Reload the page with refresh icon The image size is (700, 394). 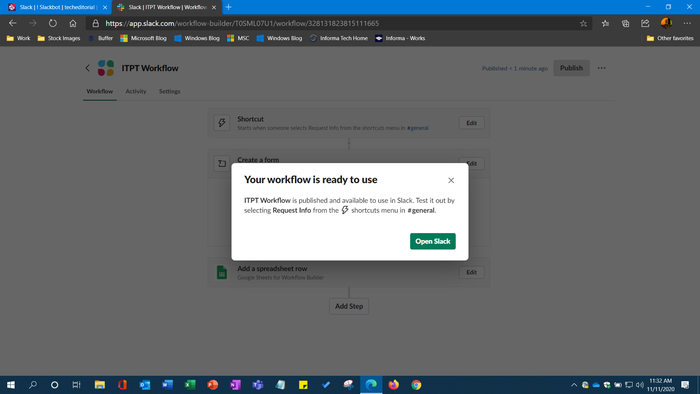coord(53,23)
